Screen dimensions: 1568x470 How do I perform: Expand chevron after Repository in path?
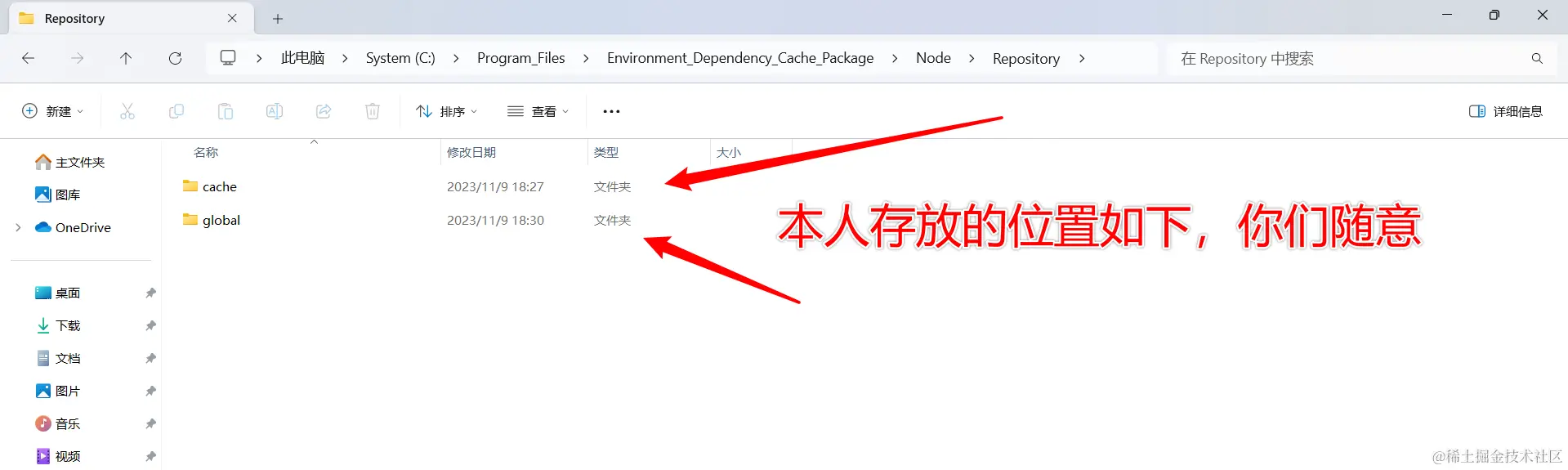[x=1082, y=58]
